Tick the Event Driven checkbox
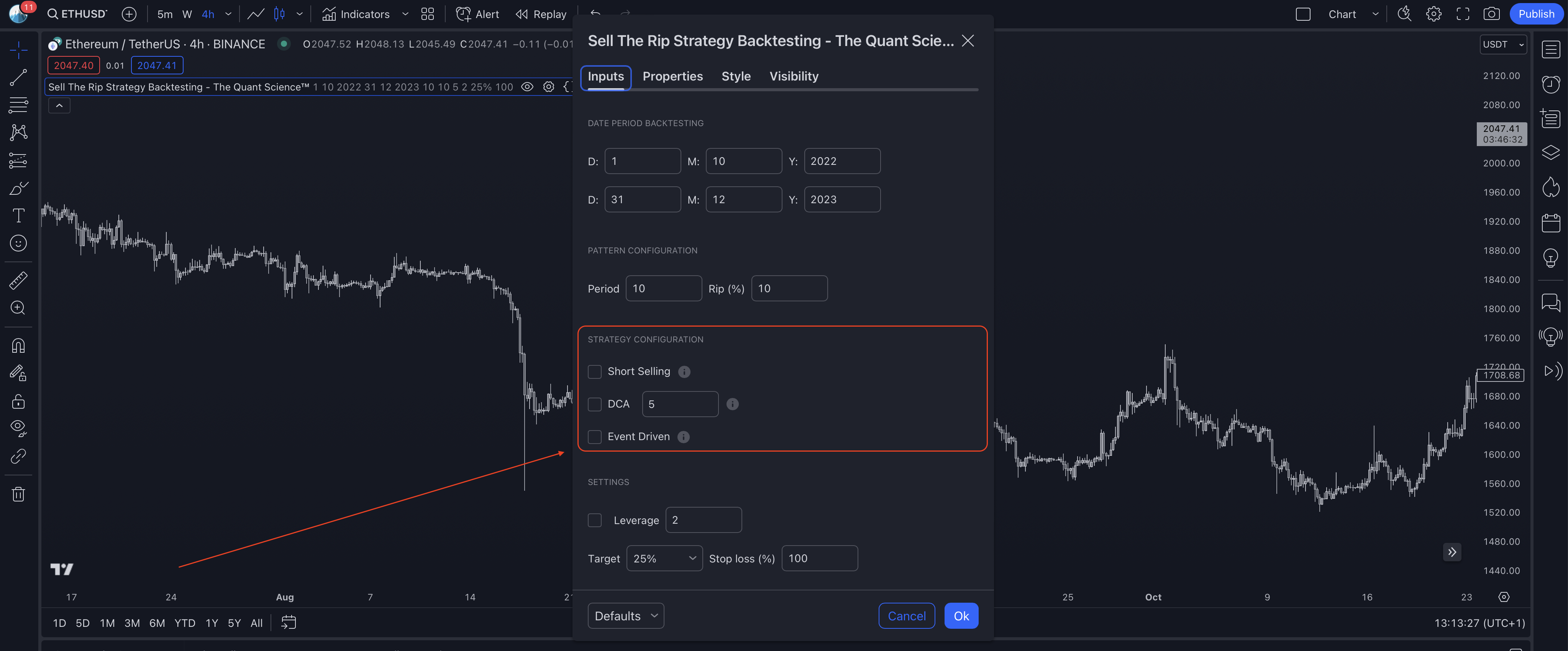This screenshot has width=1568, height=651. 595,437
